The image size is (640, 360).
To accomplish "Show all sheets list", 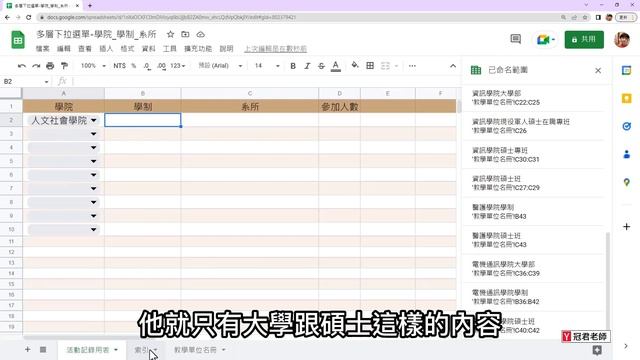I will click(x=43, y=349).
